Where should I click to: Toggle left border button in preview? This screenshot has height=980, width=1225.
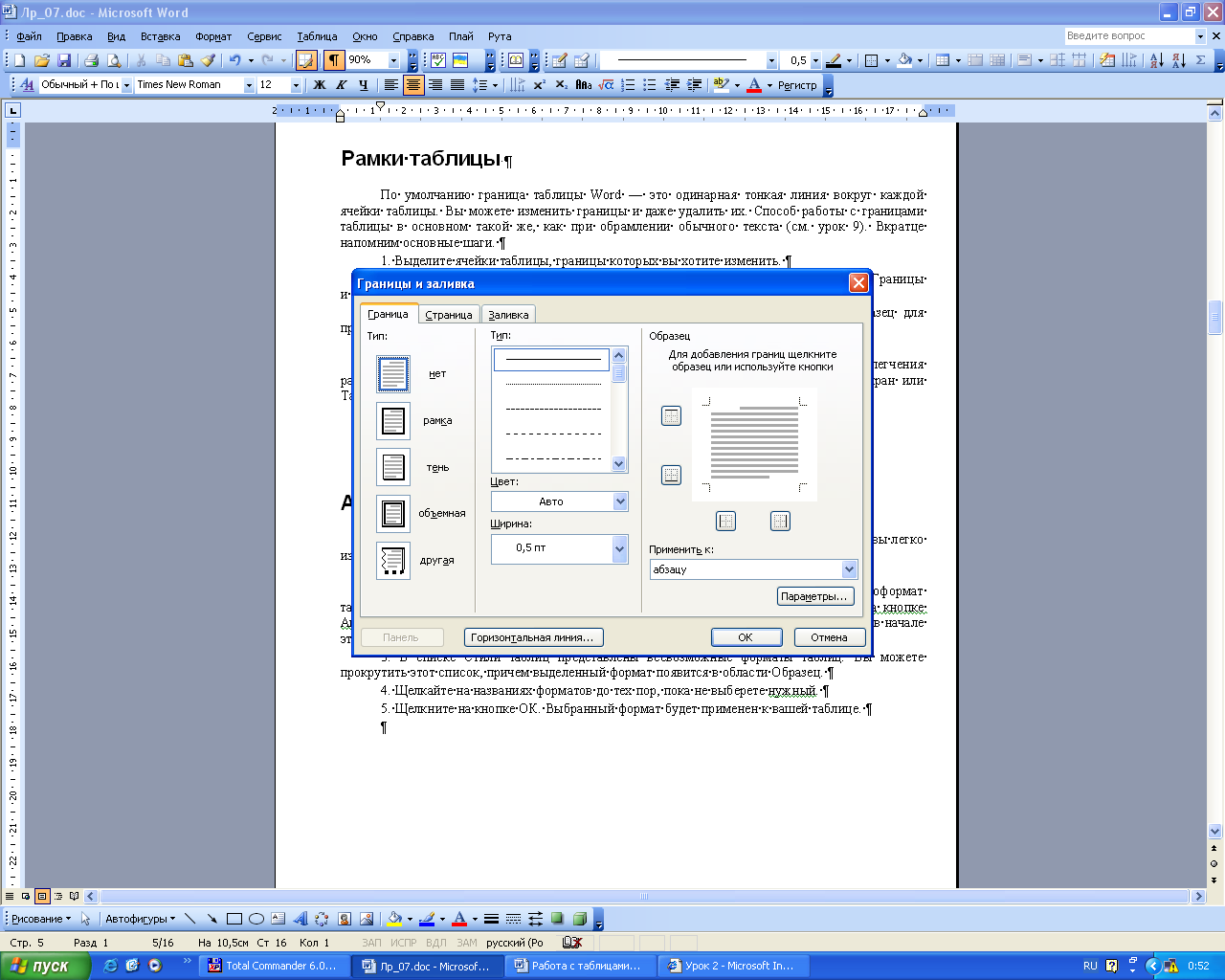click(726, 522)
